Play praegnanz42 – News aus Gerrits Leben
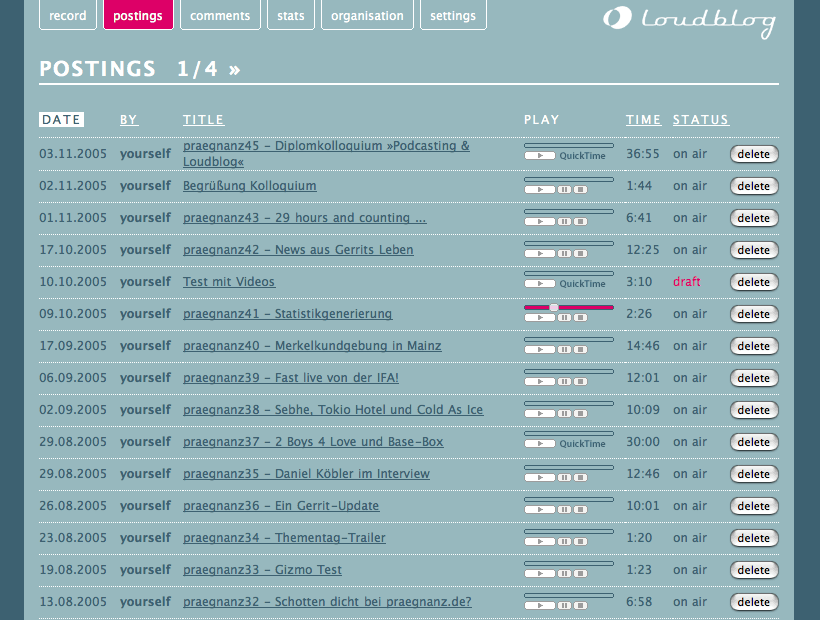Image resolution: width=820 pixels, height=620 pixels. click(x=540, y=254)
